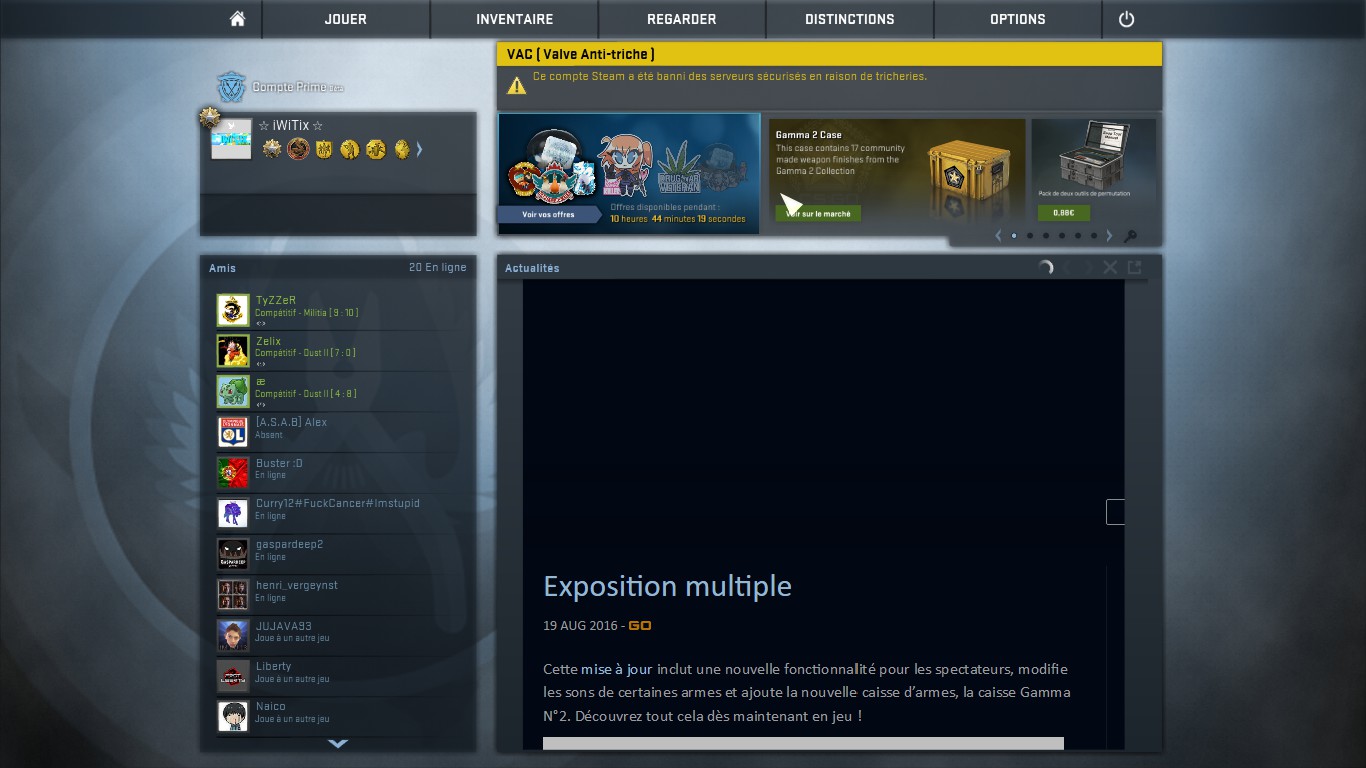1366x768 pixels.
Task: Click the orange GO link
Action: point(640,626)
